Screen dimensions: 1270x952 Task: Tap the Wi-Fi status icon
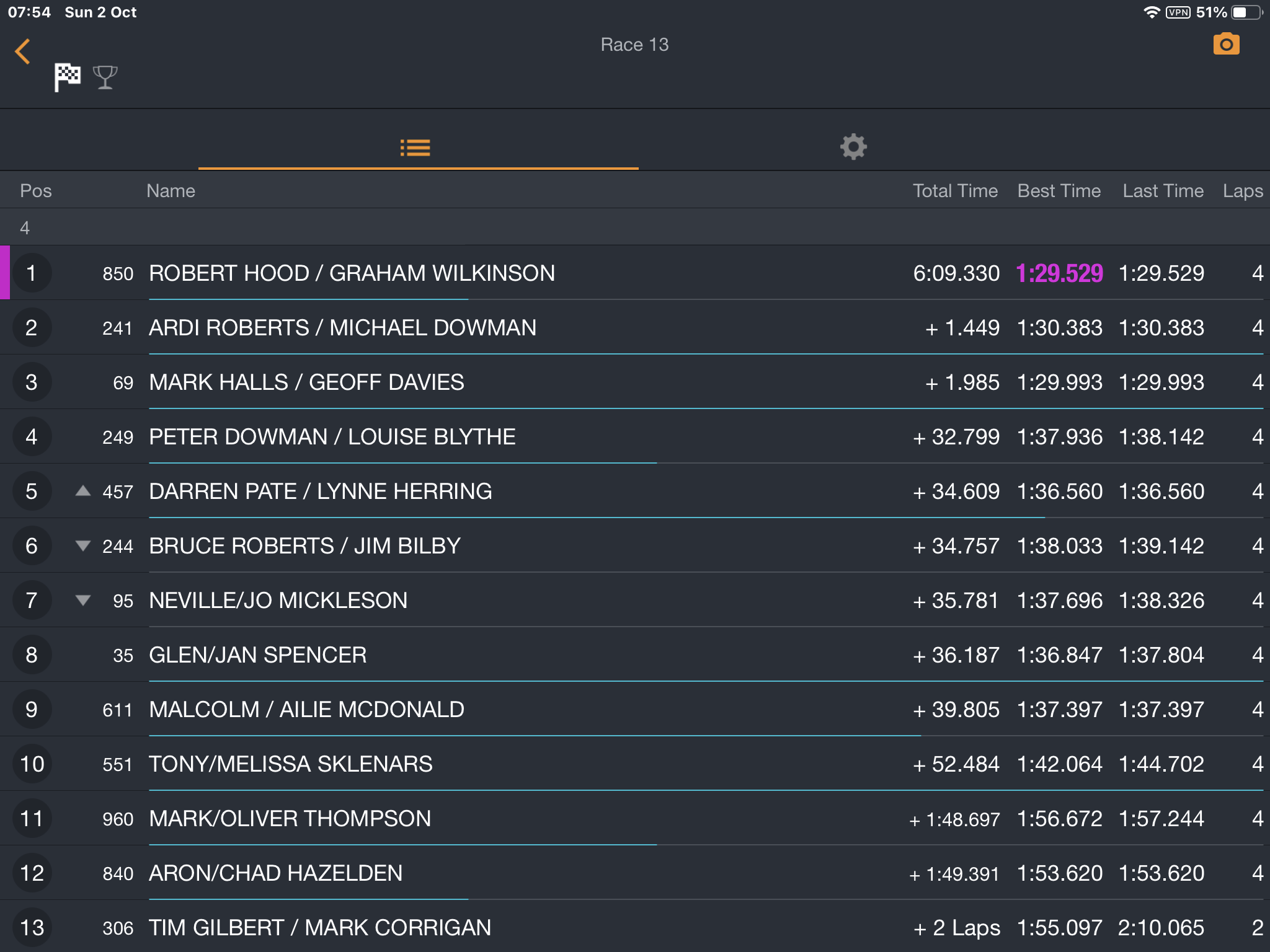1152,12
